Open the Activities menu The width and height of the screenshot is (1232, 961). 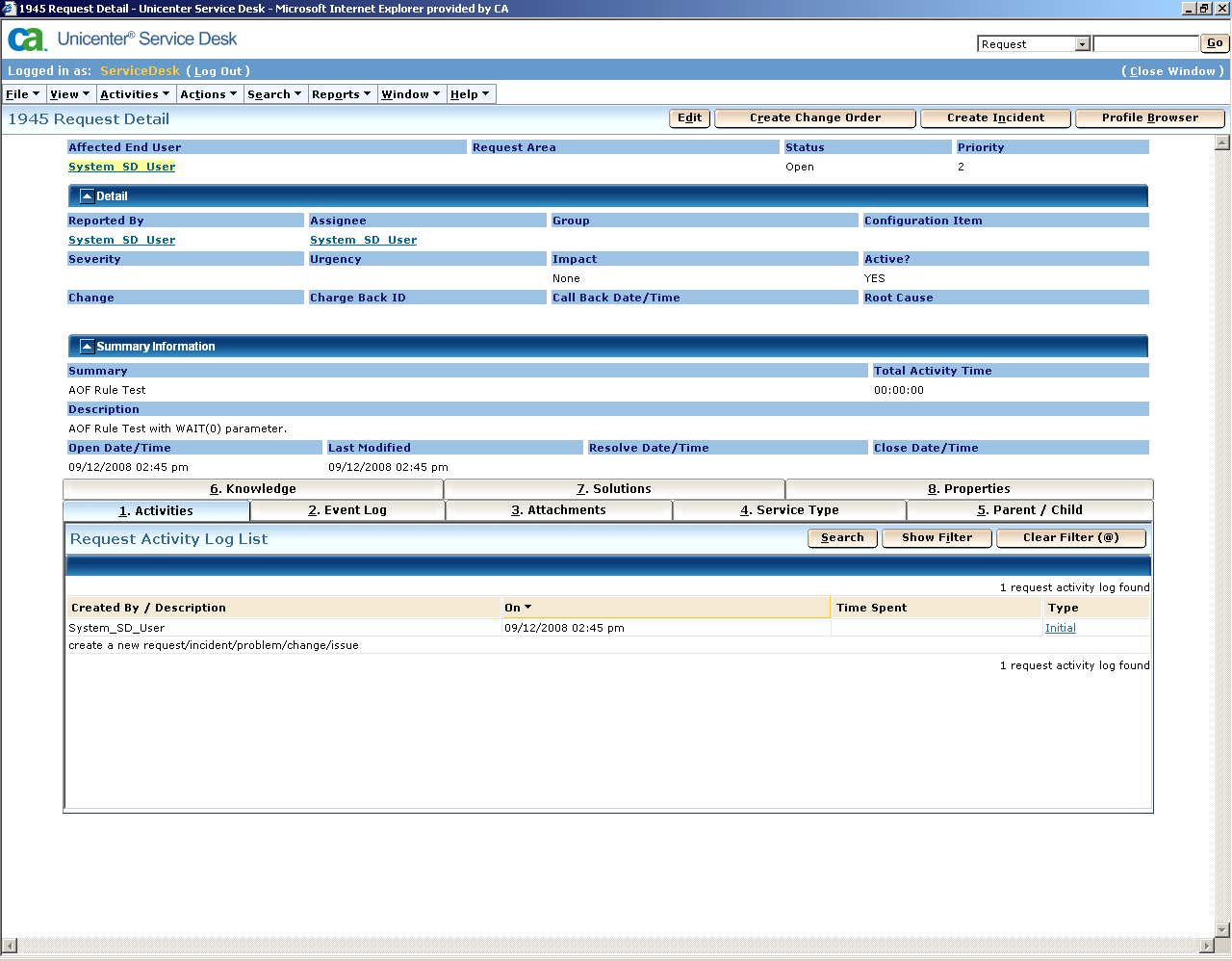[x=135, y=93]
